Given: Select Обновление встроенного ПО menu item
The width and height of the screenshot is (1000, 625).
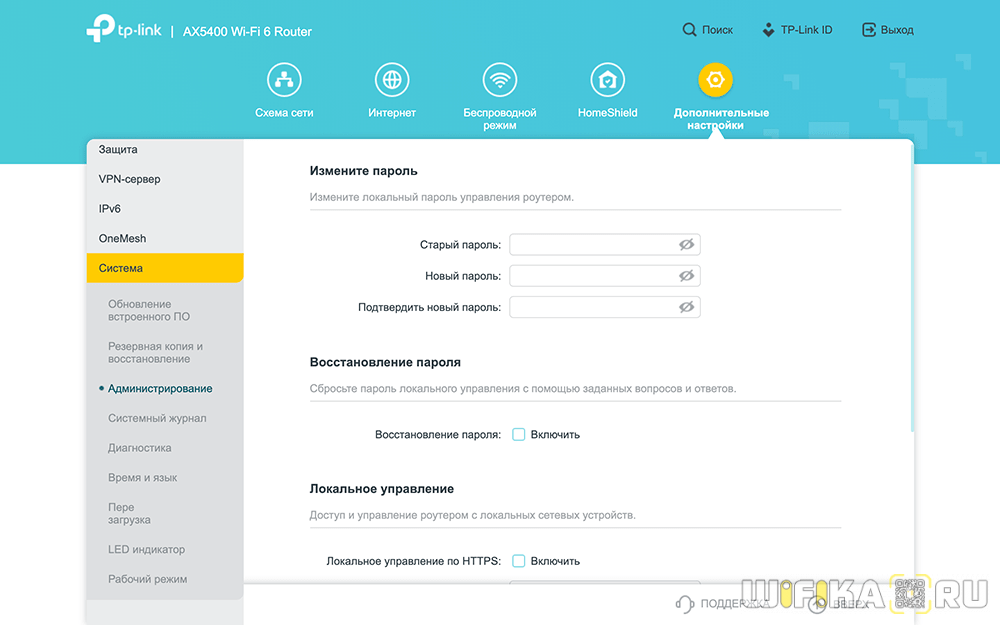Looking at the screenshot, I should pos(148,310).
